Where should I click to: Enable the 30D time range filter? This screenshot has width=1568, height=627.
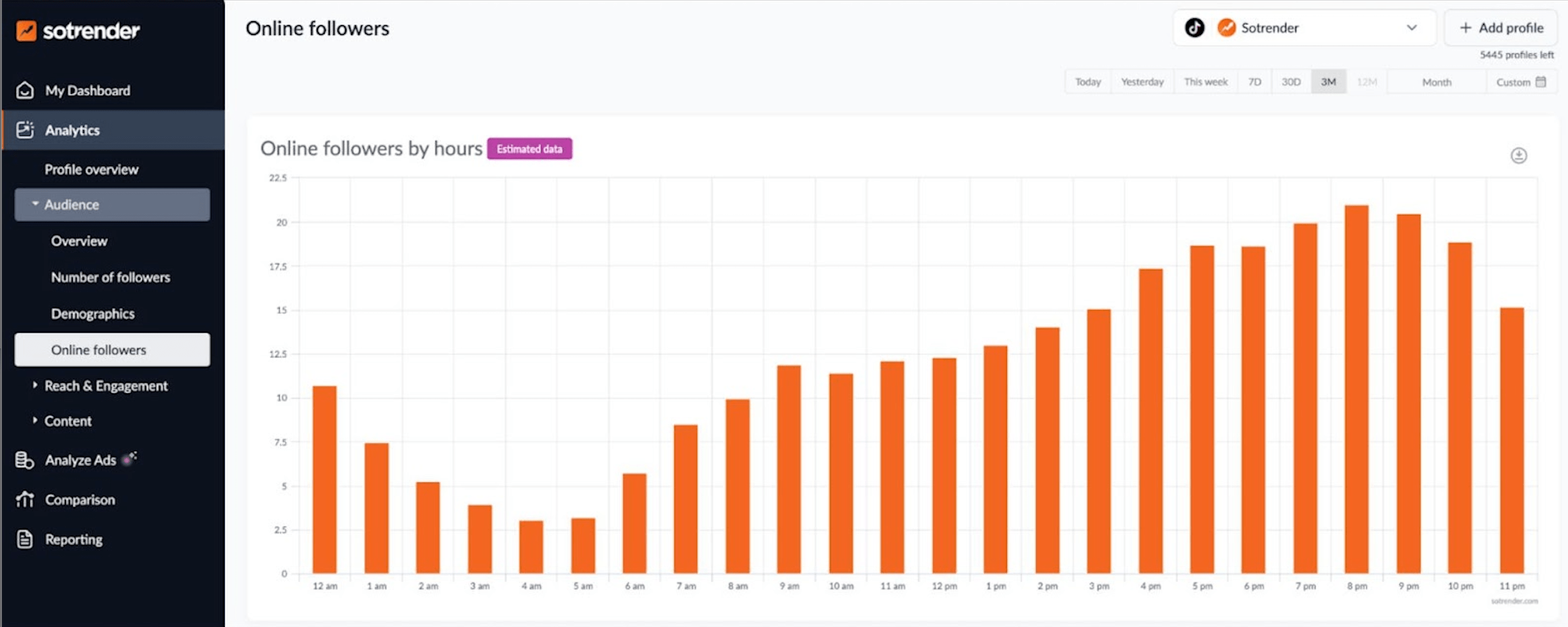pyautogui.click(x=1290, y=81)
